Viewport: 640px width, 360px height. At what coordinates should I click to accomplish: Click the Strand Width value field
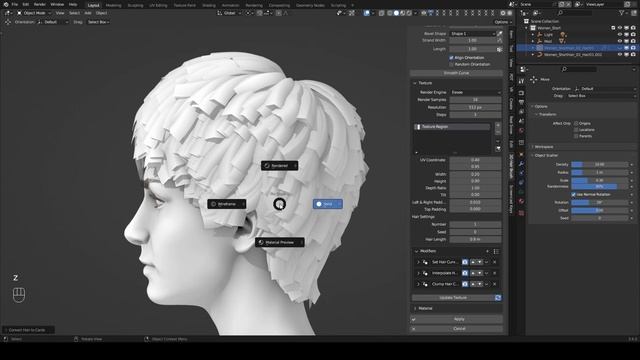[472, 40]
